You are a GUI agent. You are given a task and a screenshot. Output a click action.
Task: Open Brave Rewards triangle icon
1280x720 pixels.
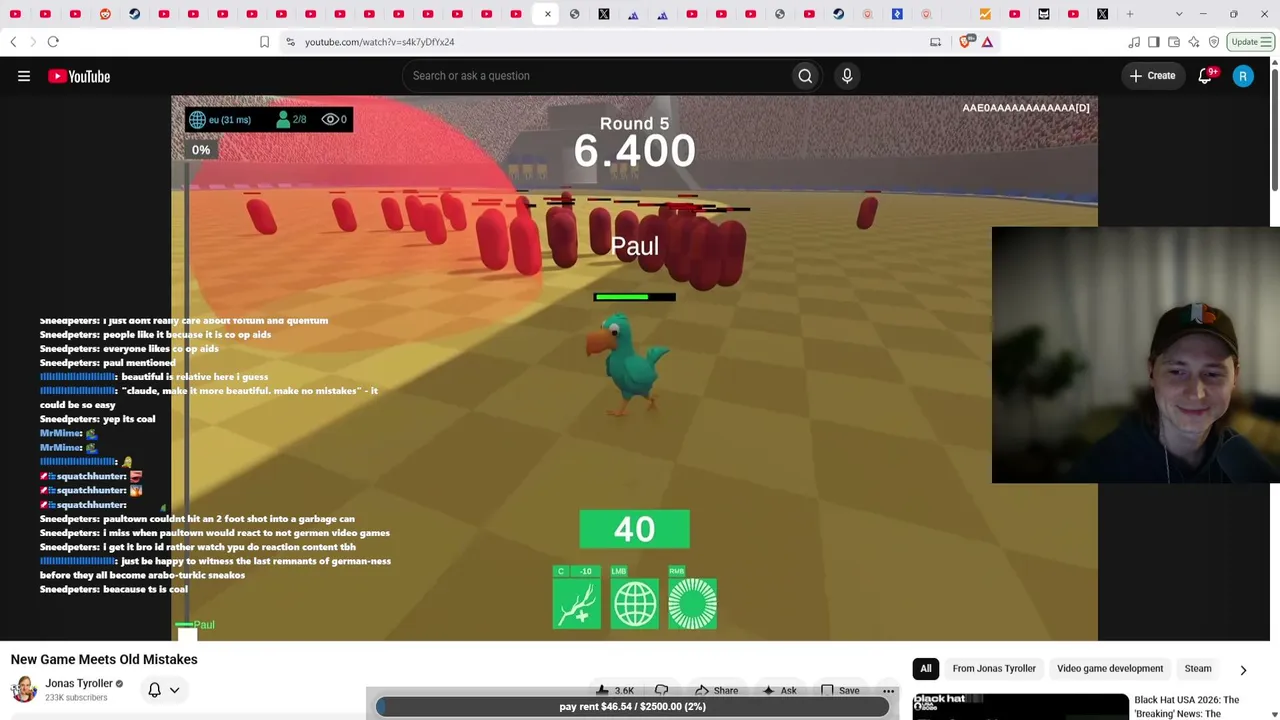[987, 42]
